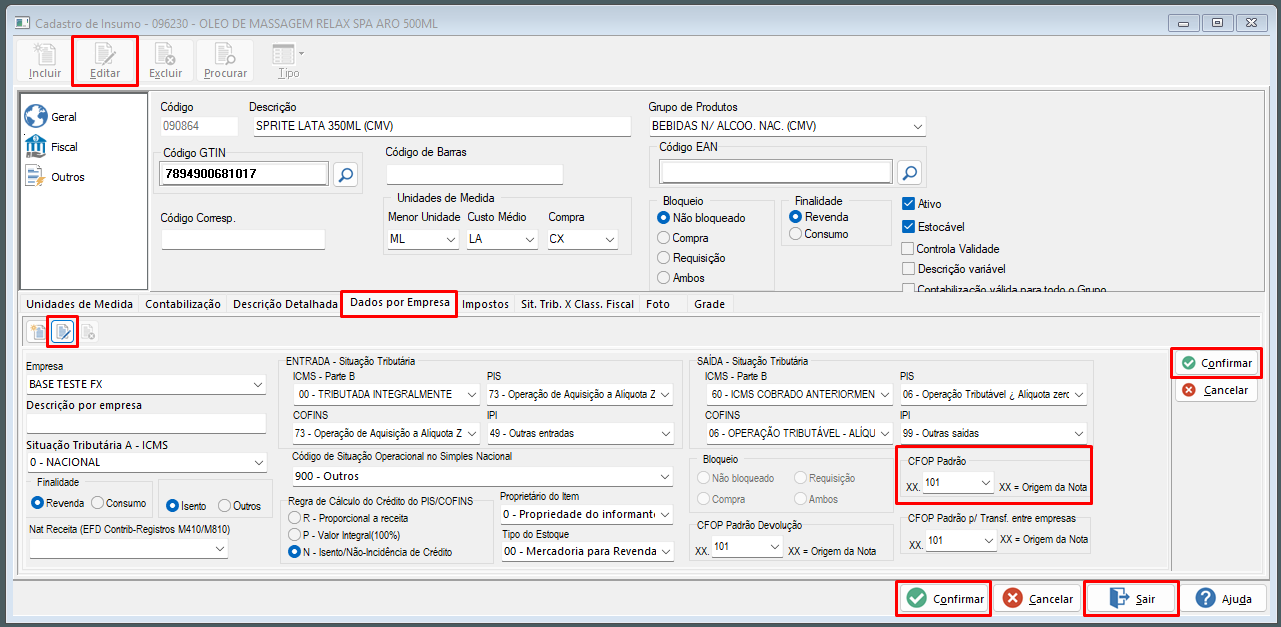Screen dimensions: 1281x627
Task: Click the Código de Barras field
Action: (x=474, y=175)
